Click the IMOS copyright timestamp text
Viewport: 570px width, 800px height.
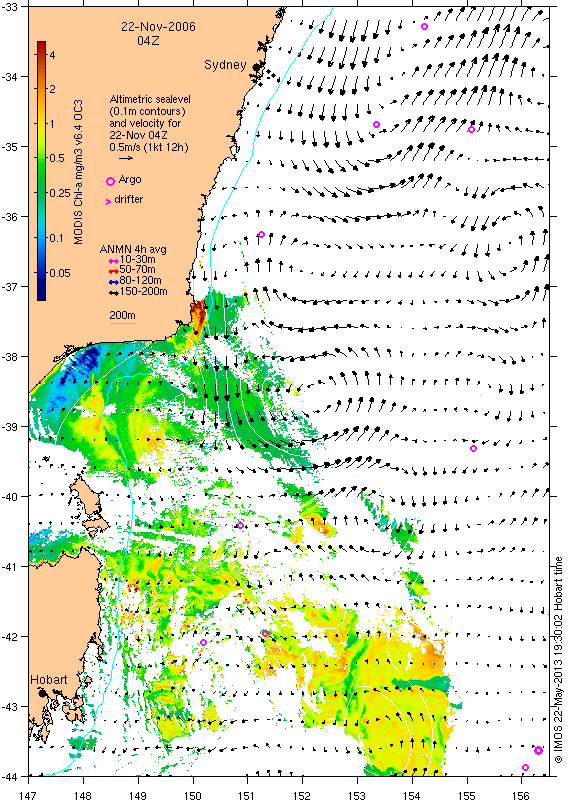click(559, 660)
